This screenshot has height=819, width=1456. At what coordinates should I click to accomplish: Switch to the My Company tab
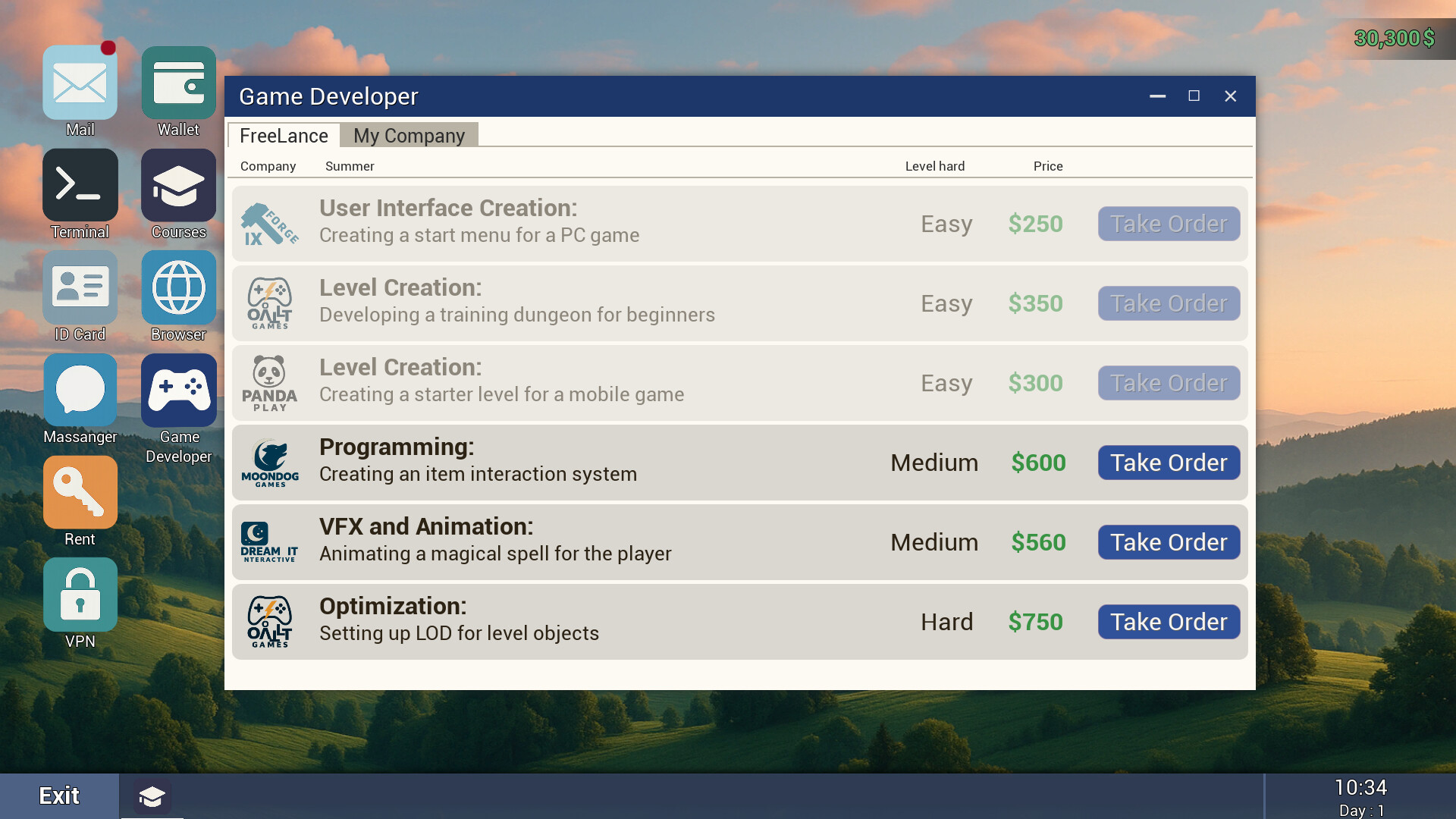[x=409, y=136]
